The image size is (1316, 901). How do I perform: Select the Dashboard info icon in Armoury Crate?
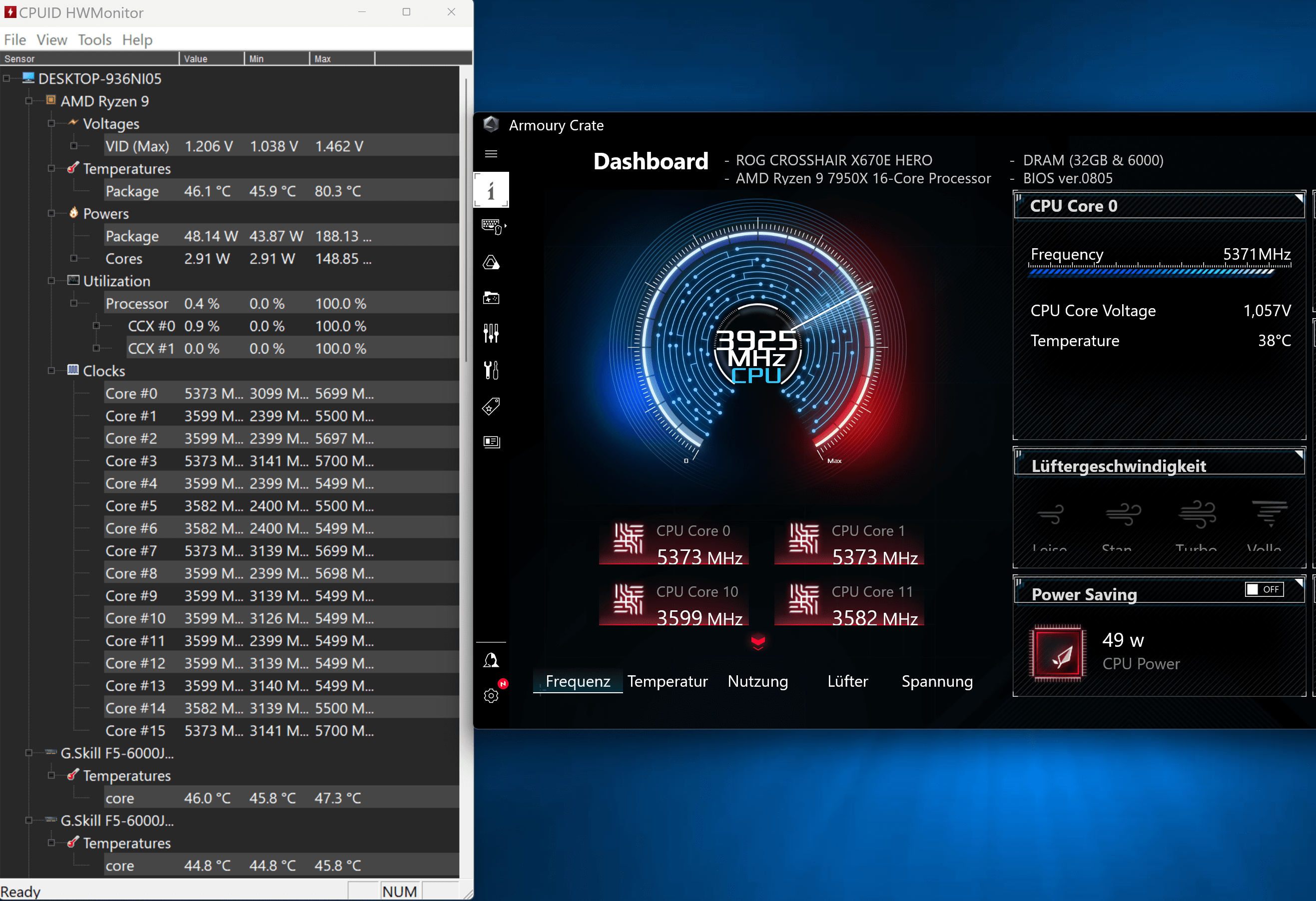tap(491, 190)
